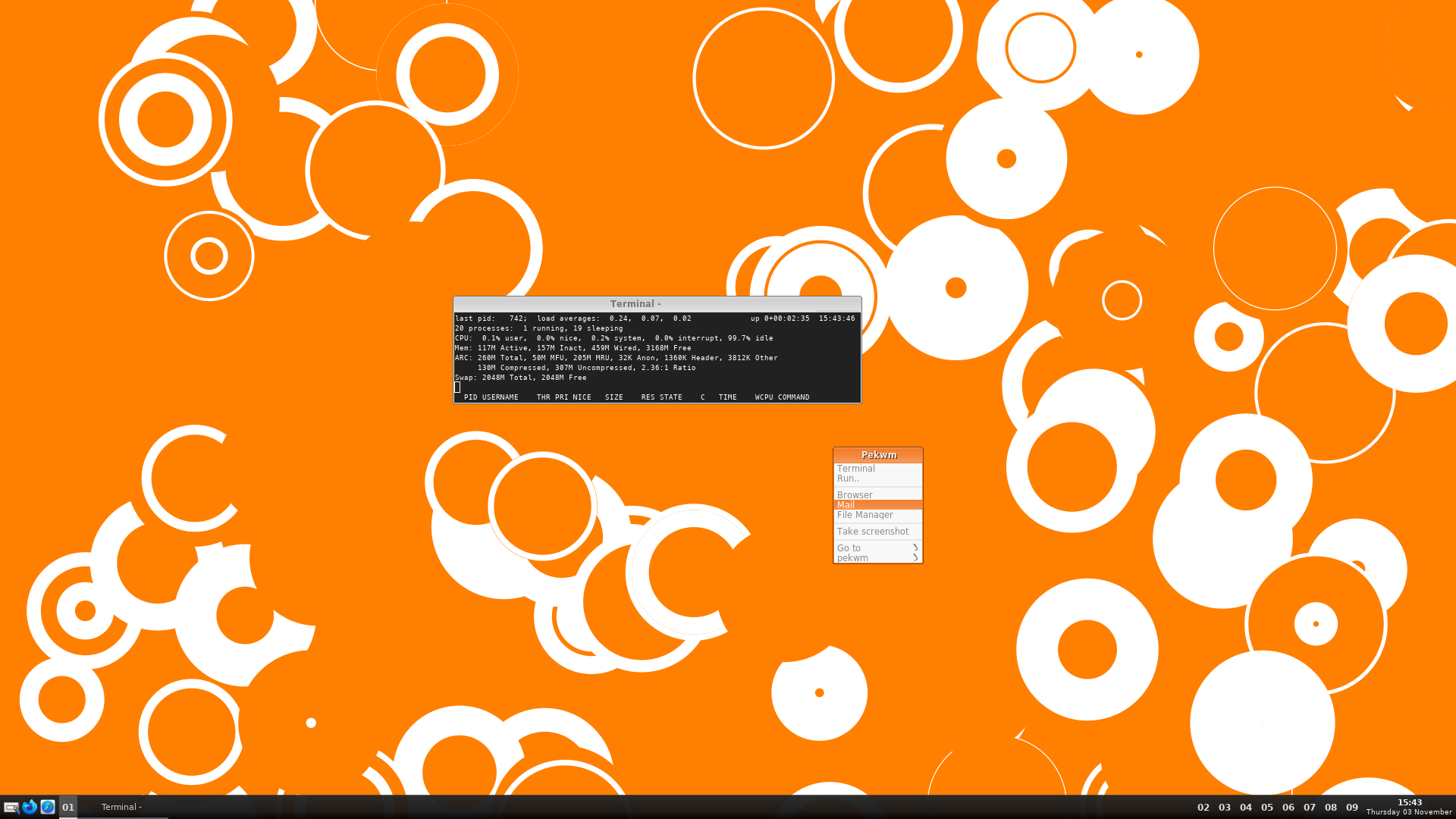Choose Run.. in the Pekwm menu

(x=878, y=479)
